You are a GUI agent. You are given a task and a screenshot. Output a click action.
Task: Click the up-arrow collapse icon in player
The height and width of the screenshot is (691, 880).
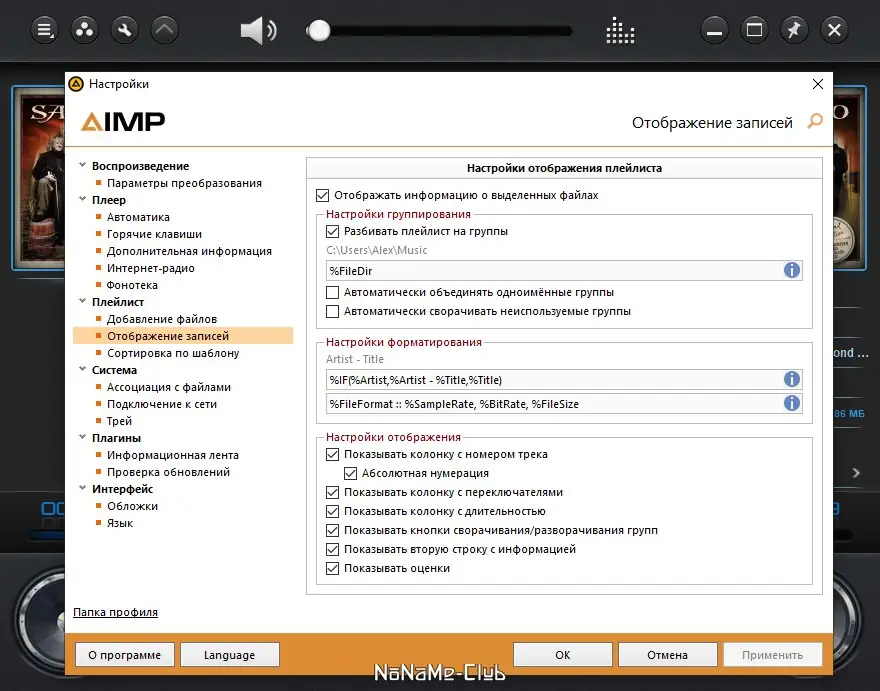coord(165,30)
